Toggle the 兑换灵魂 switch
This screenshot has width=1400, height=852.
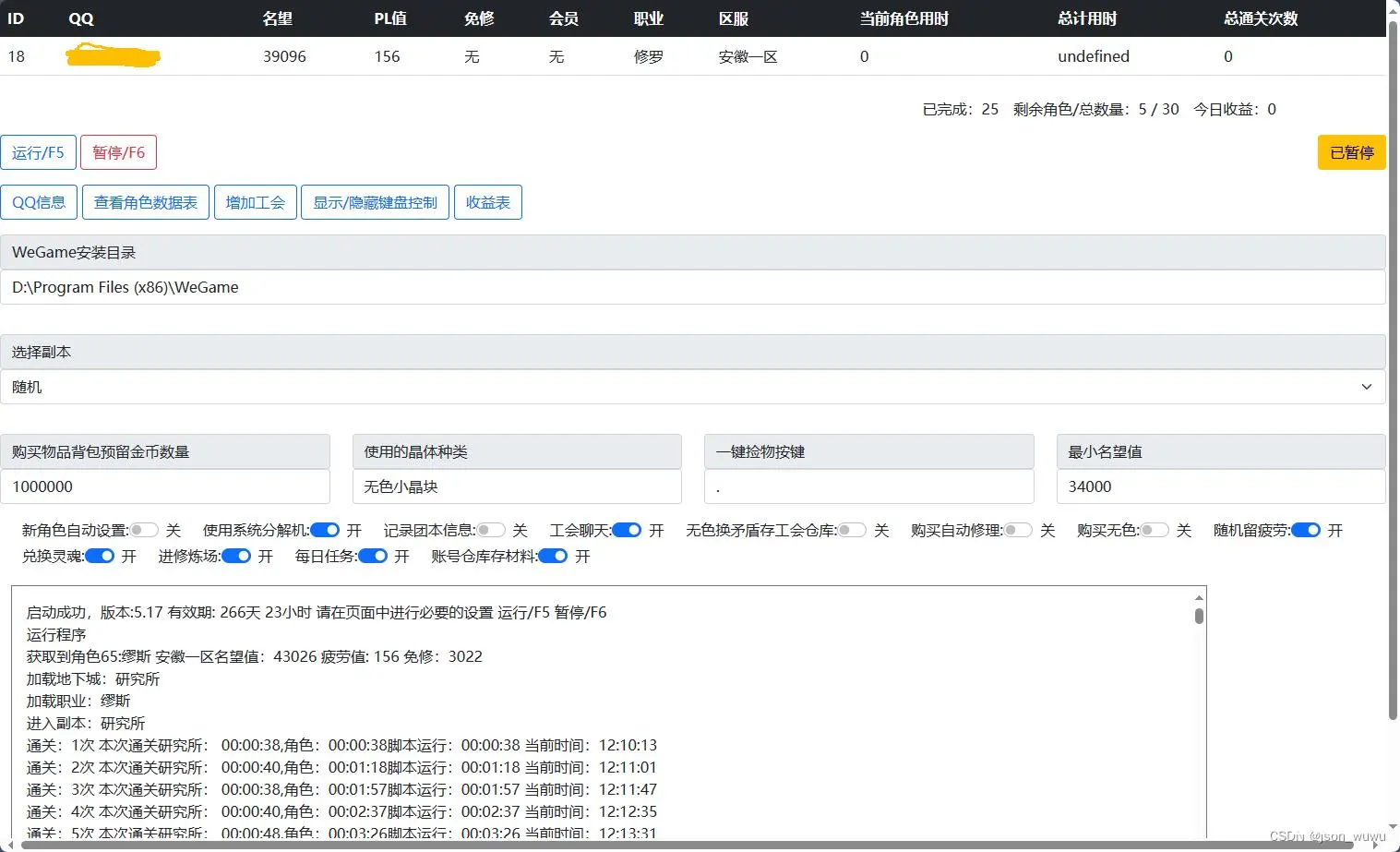[100, 556]
